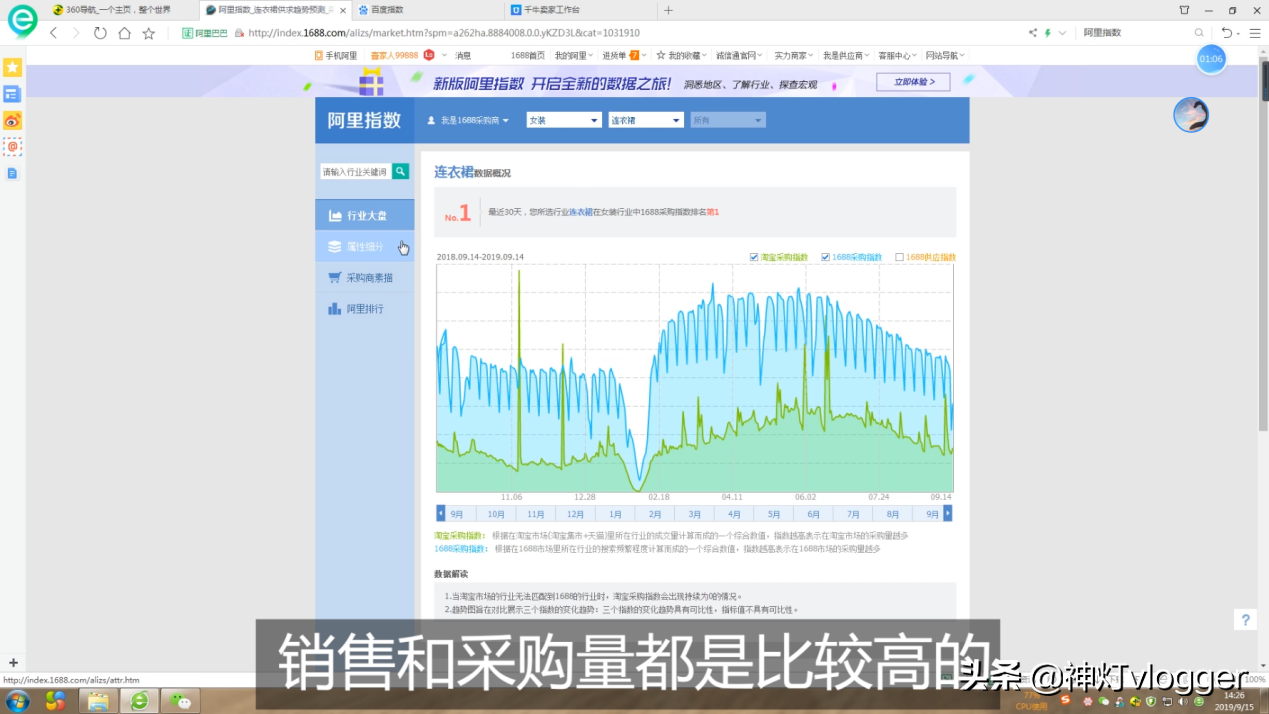Screen dimensions: 1269x714
Task: Open new browser tab with plus
Action: pos(669,10)
